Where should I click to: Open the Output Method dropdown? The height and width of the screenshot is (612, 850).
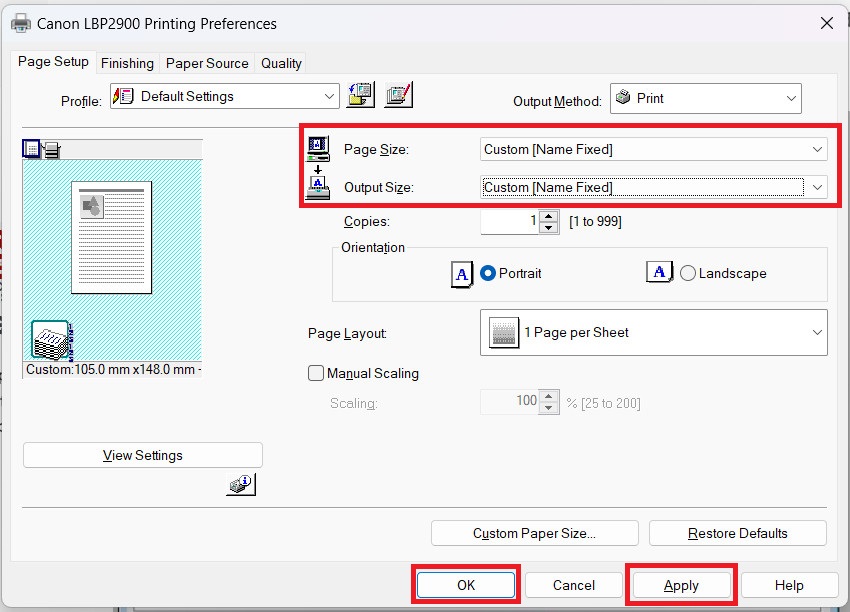pyautogui.click(x=705, y=99)
